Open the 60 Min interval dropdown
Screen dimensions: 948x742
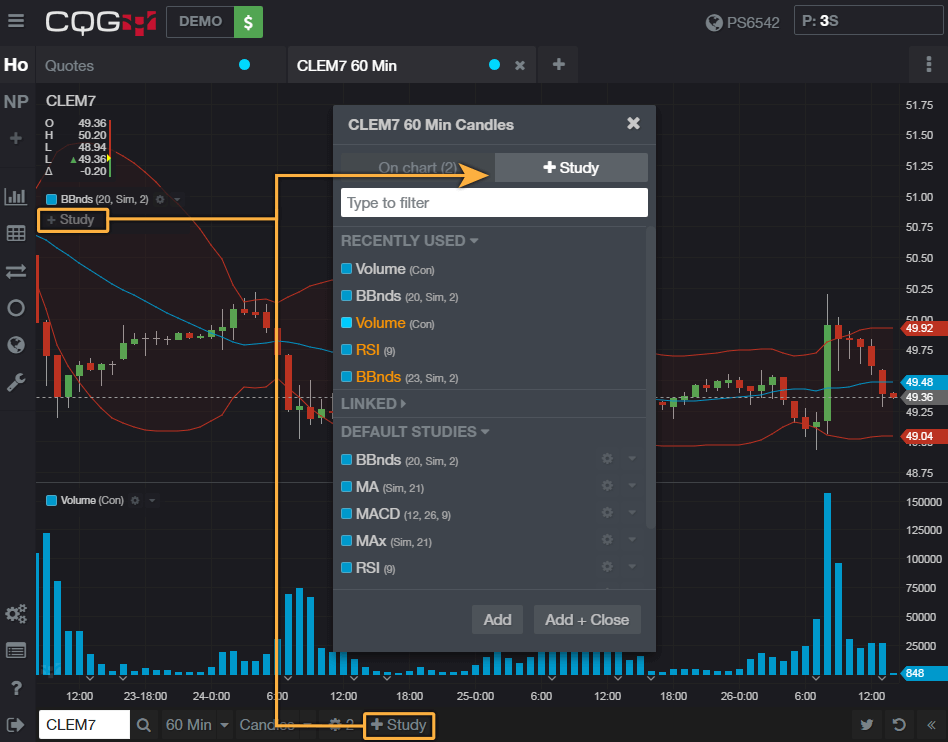click(x=197, y=725)
